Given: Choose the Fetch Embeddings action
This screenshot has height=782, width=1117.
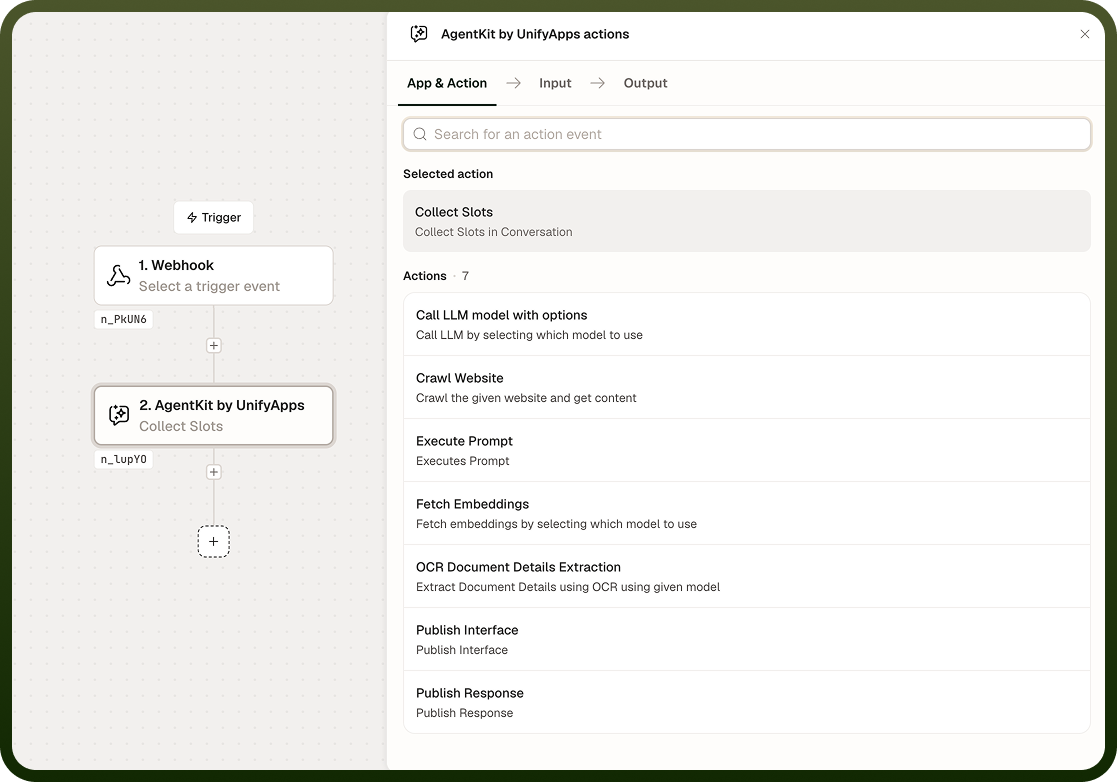Looking at the screenshot, I should tap(747, 513).
